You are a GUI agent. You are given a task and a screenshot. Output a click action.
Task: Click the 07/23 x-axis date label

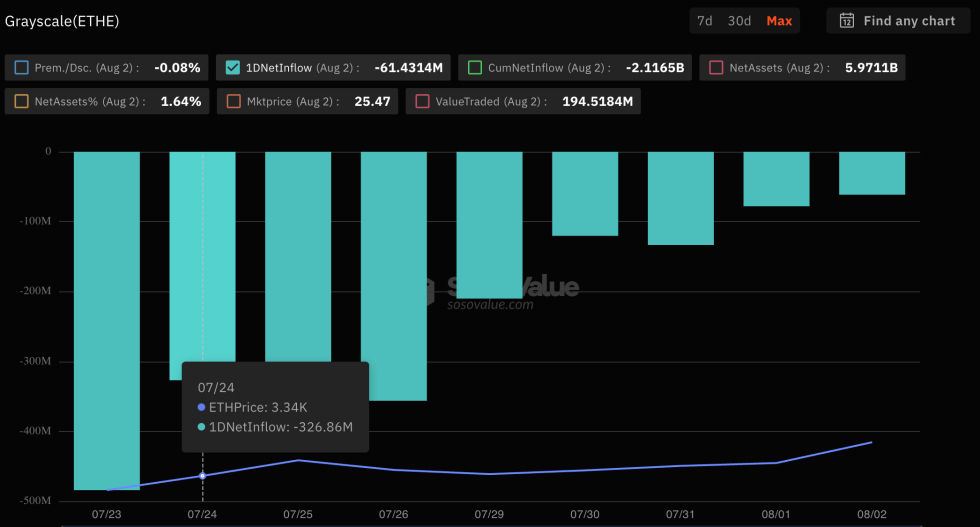pyautogui.click(x=107, y=514)
